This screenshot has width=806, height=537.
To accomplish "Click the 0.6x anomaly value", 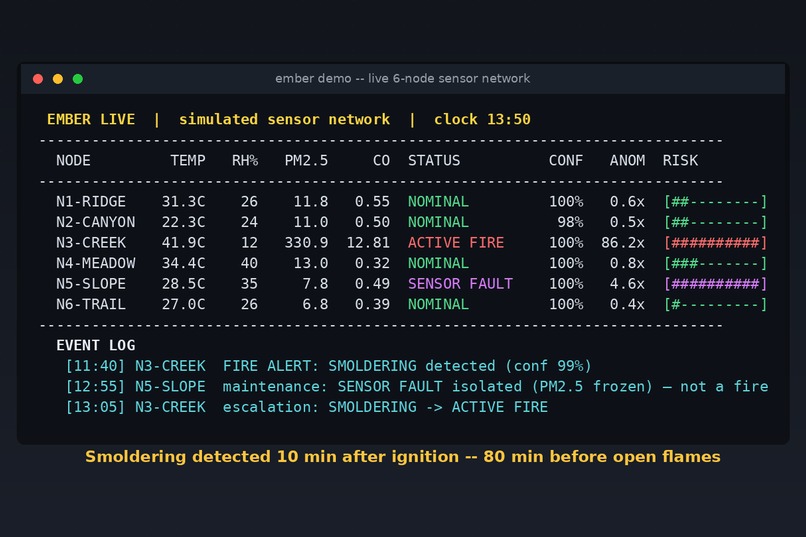I will pyautogui.click(x=628, y=201).
